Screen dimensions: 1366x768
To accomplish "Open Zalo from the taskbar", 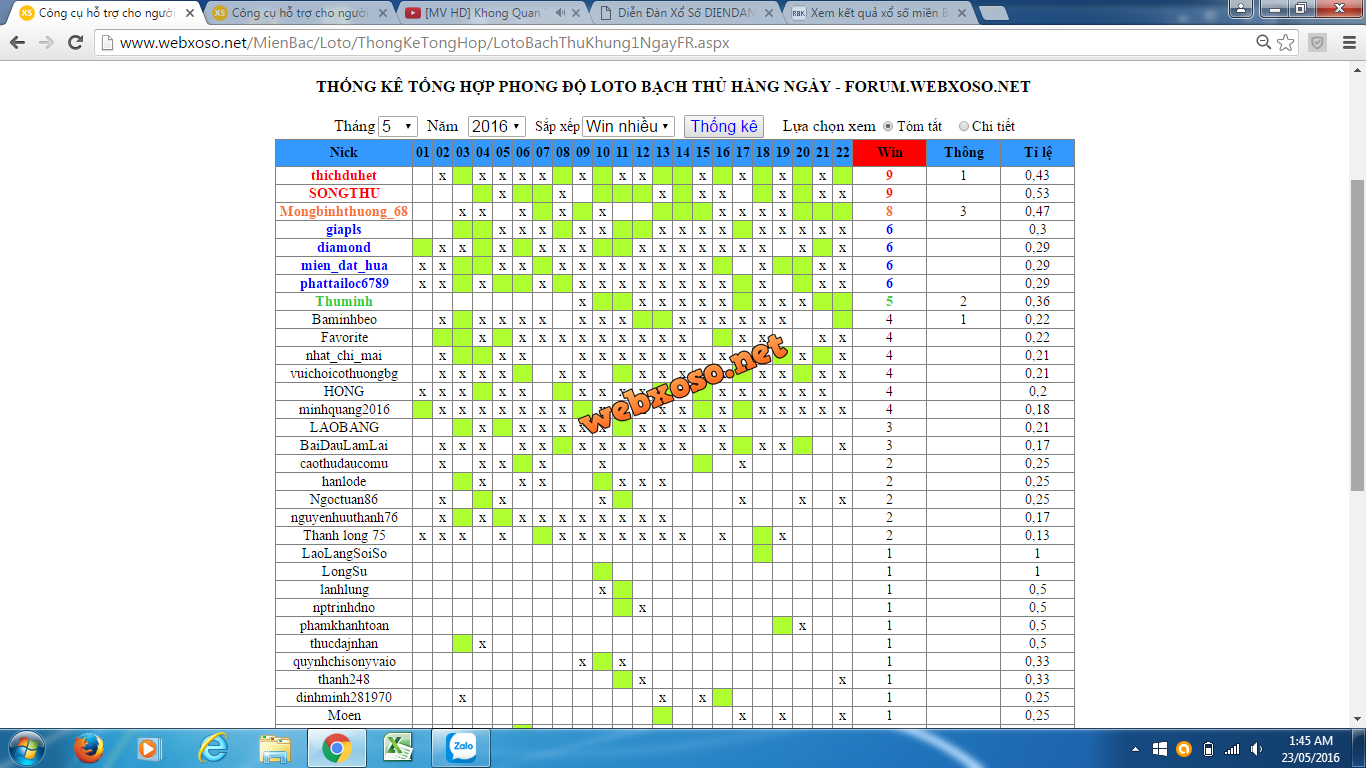I will 461,747.
